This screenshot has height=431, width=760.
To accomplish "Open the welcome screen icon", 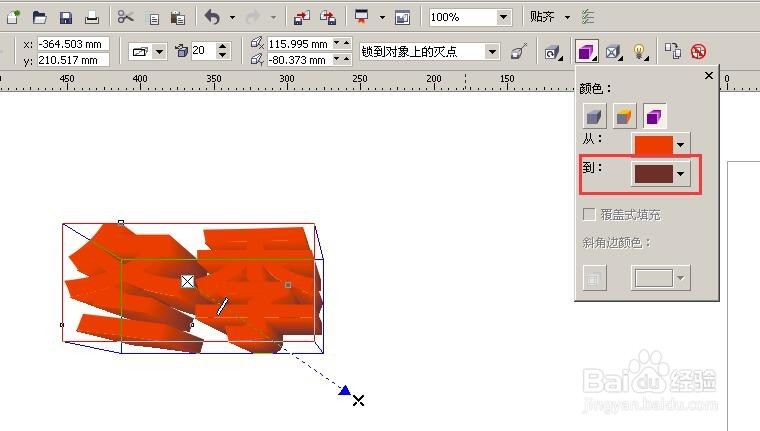I will coord(403,18).
